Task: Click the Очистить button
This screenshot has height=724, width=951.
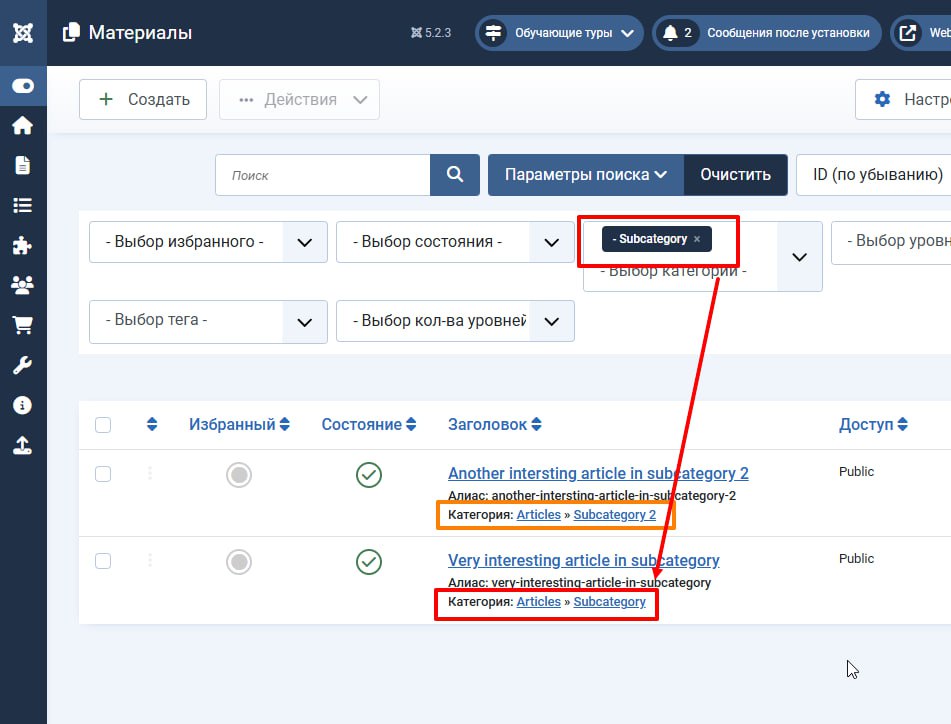Action: click(736, 175)
